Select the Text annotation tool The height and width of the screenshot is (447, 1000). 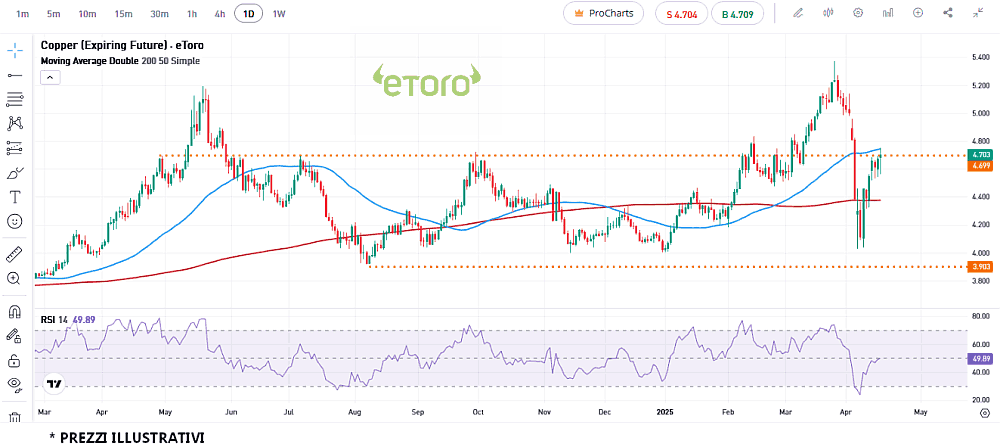(x=15, y=196)
